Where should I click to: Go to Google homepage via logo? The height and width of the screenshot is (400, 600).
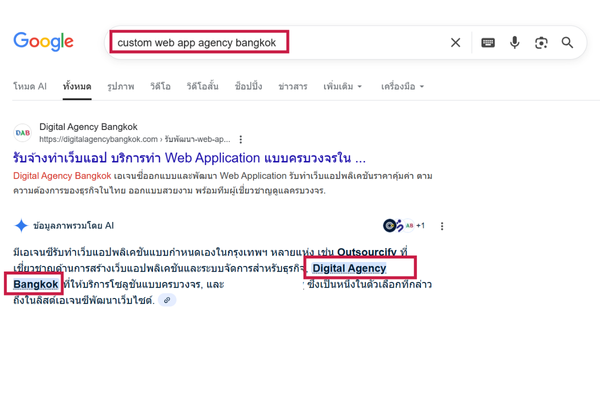point(44,42)
